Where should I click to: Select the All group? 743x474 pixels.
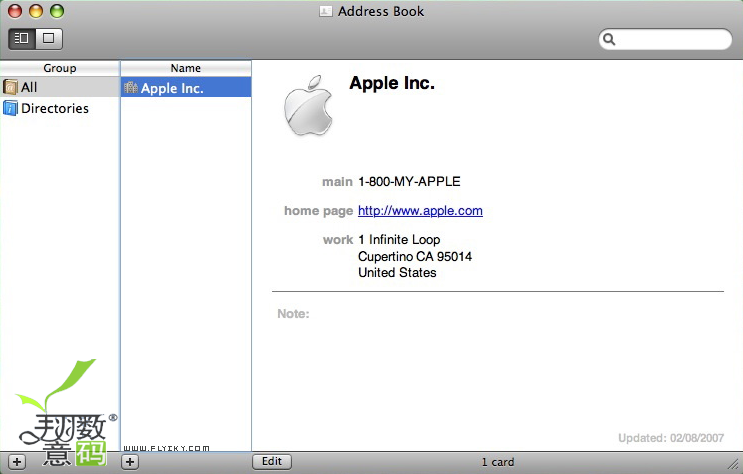coord(60,87)
